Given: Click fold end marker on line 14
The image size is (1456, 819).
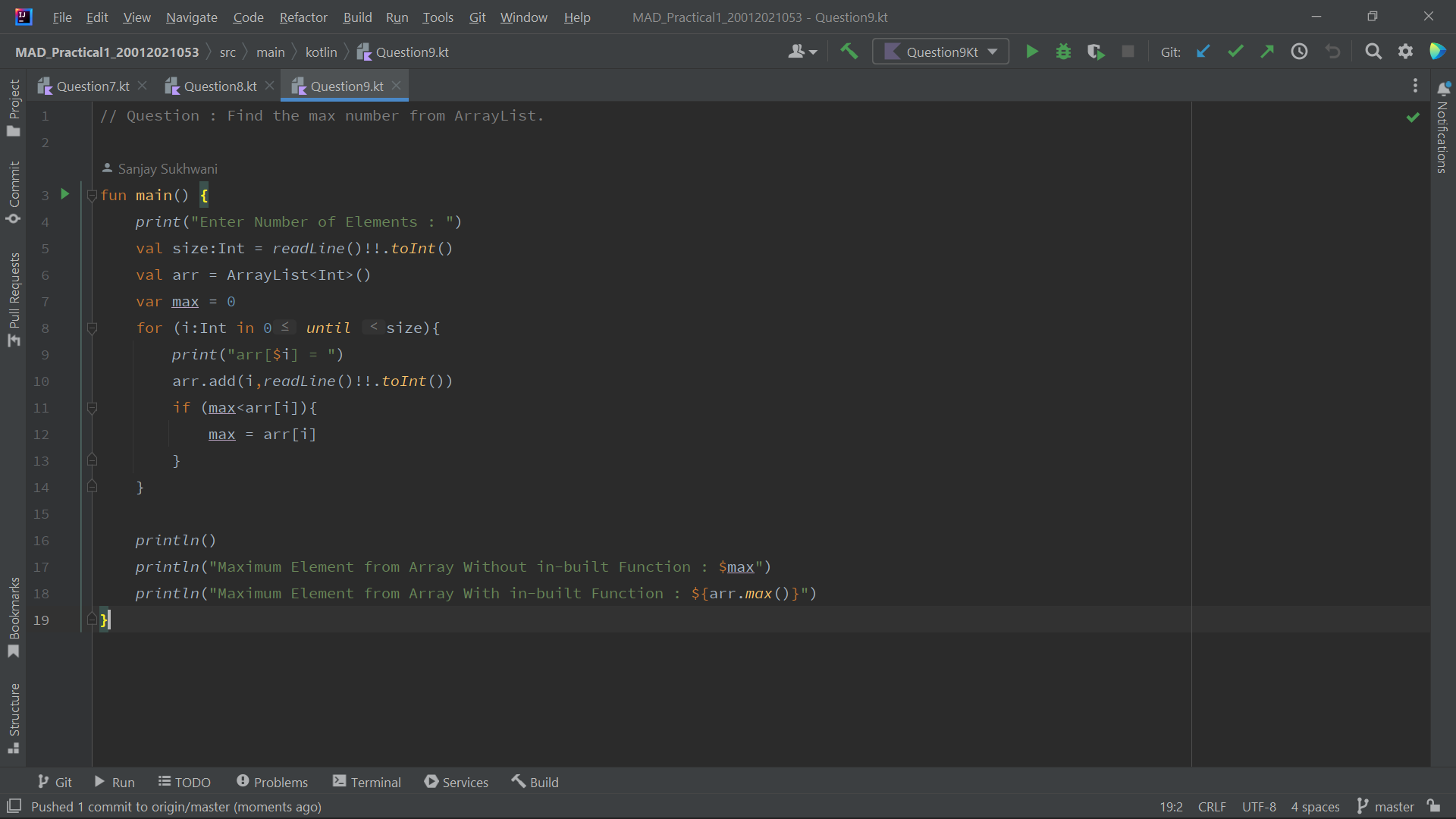Looking at the screenshot, I should tap(92, 486).
